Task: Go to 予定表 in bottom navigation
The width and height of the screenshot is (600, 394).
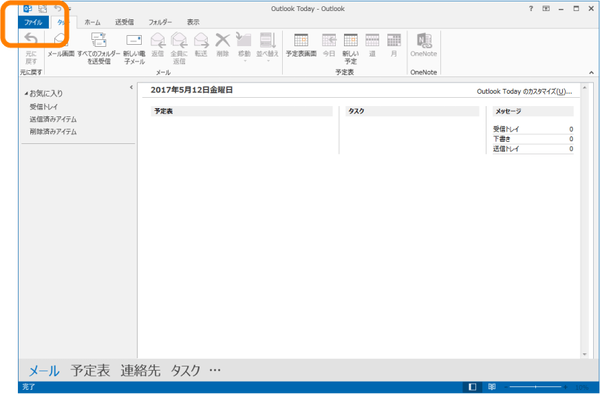Action: pyautogui.click(x=90, y=370)
